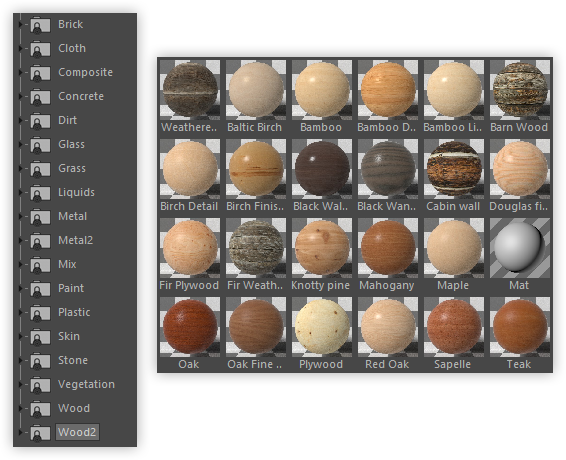This screenshot has height=460, width=566.
Task: Select the Teak material preview
Action: coord(520,327)
